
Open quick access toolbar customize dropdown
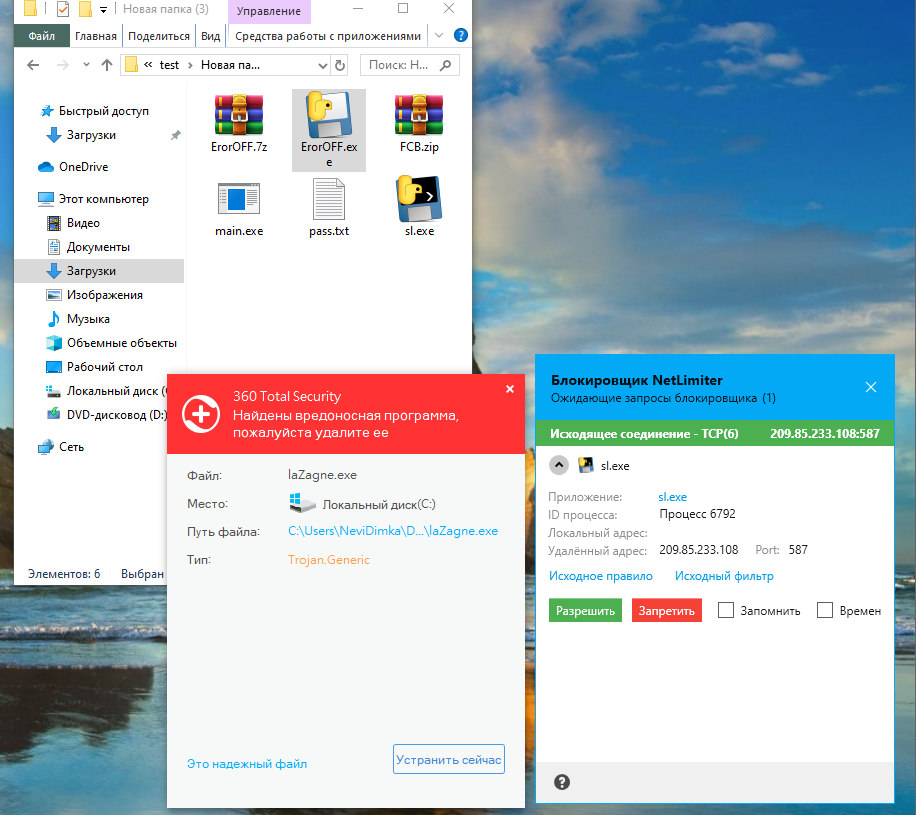click(103, 9)
